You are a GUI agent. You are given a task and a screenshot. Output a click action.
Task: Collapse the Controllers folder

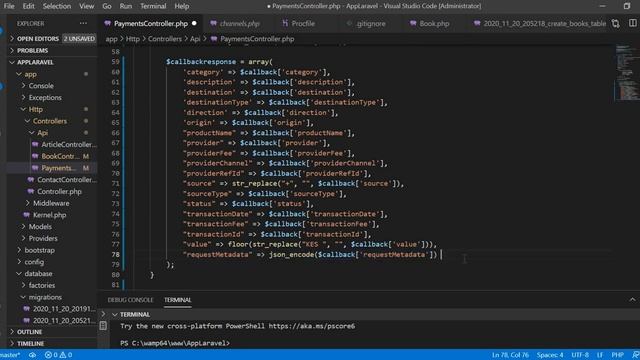click(27, 121)
